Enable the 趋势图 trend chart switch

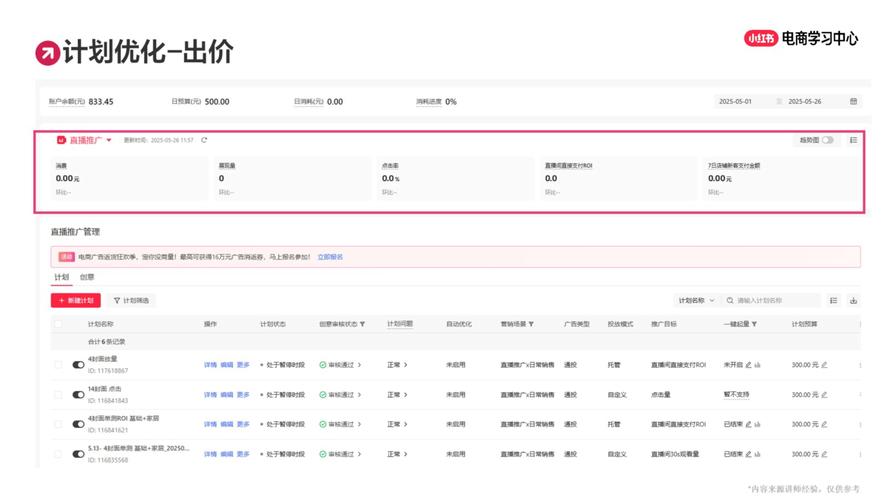pos(827,140)
